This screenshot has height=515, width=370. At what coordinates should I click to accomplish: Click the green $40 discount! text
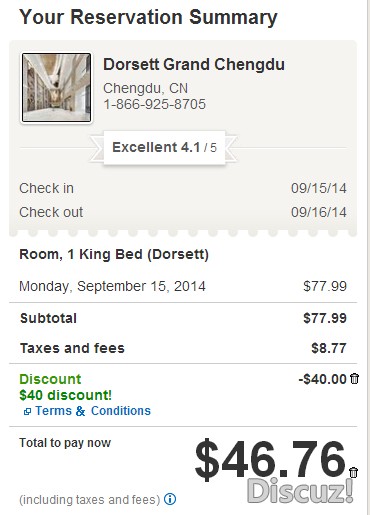point(66,395)
